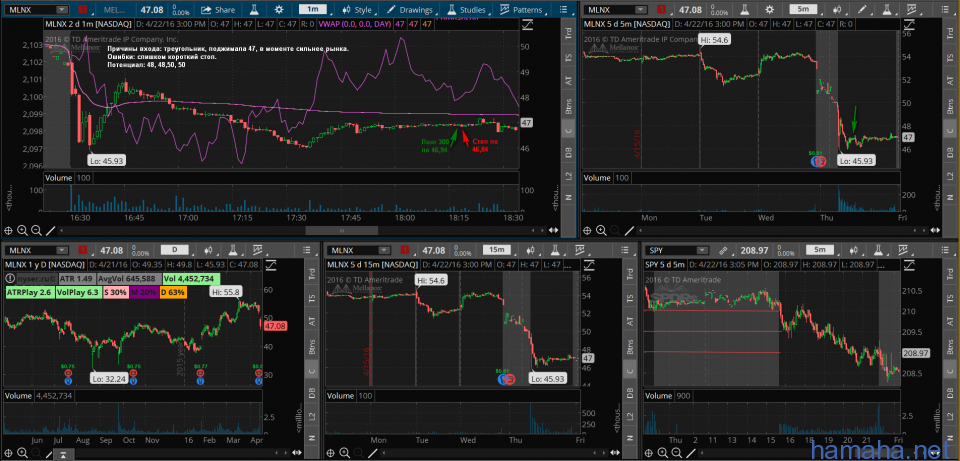
Task: Select the C side tab of 1m chart
Action: pos(569,130)
